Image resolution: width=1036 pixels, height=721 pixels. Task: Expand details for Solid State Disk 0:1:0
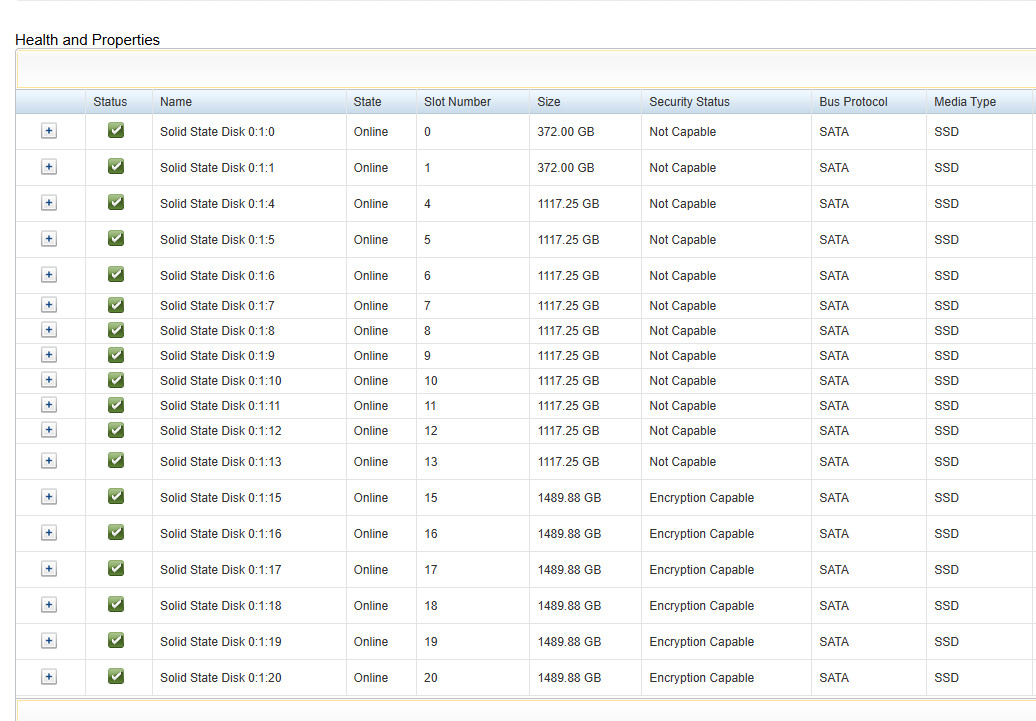(x=49, y=131)
